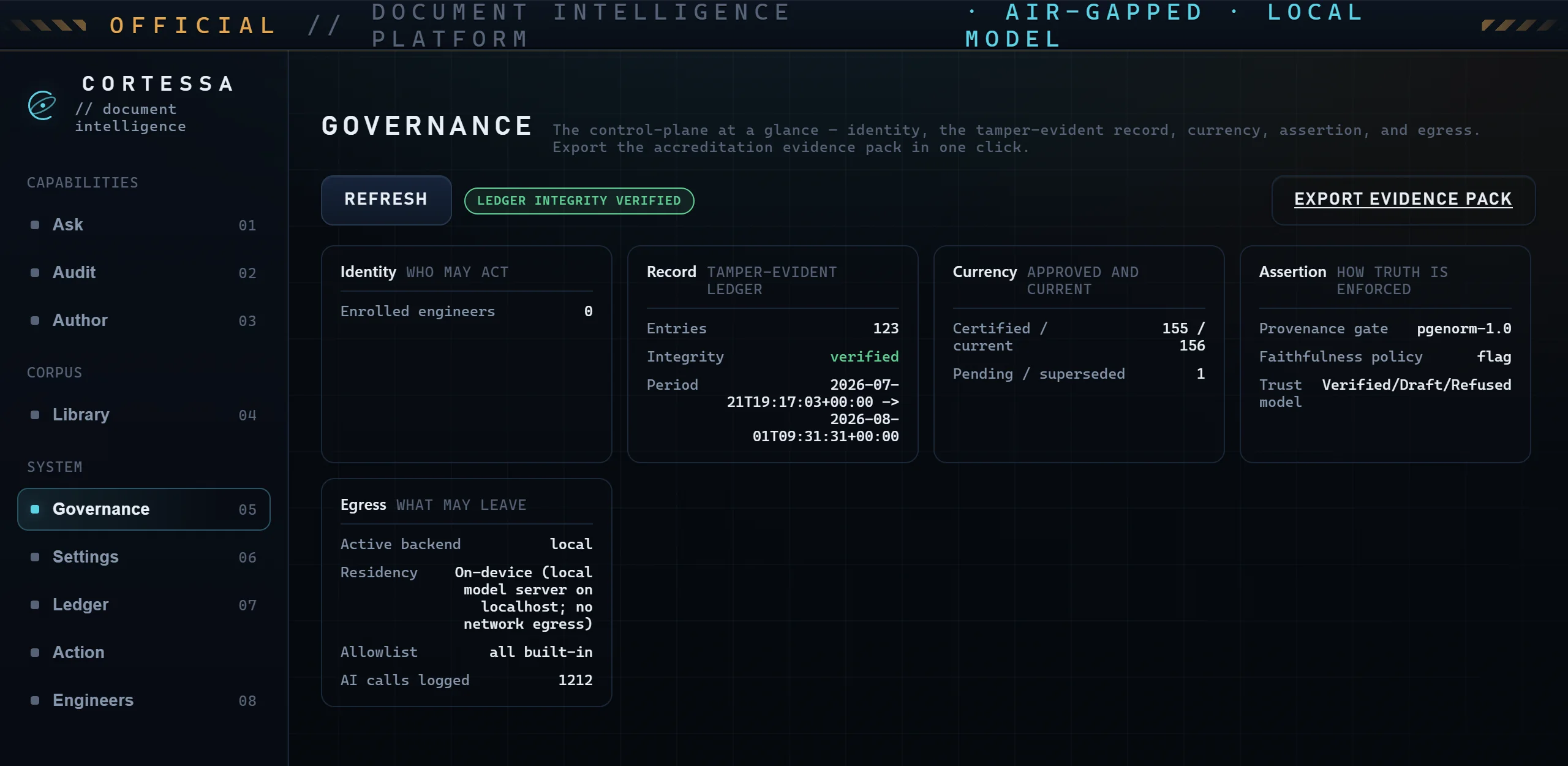Click the Active backend 'local' value

tap(571, 544)
